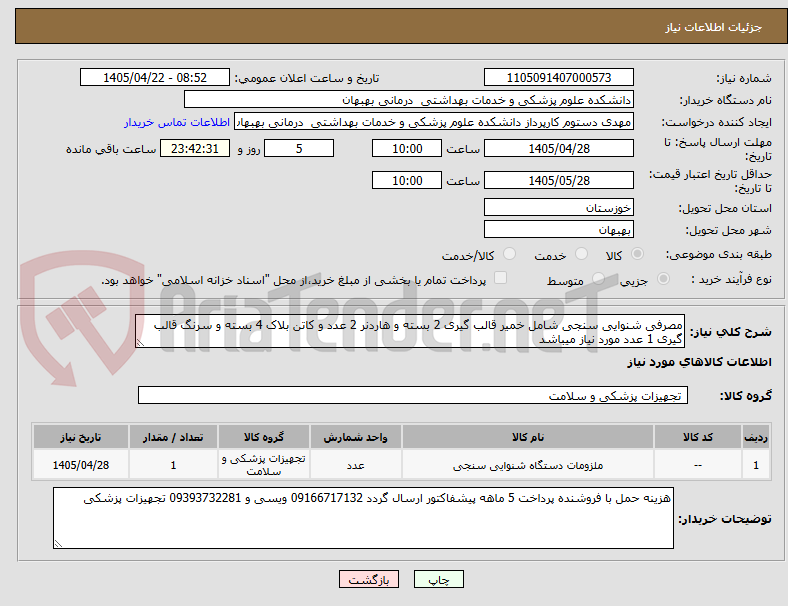
Task: Click the تاریخ نیاز column header
Action: 81,437
